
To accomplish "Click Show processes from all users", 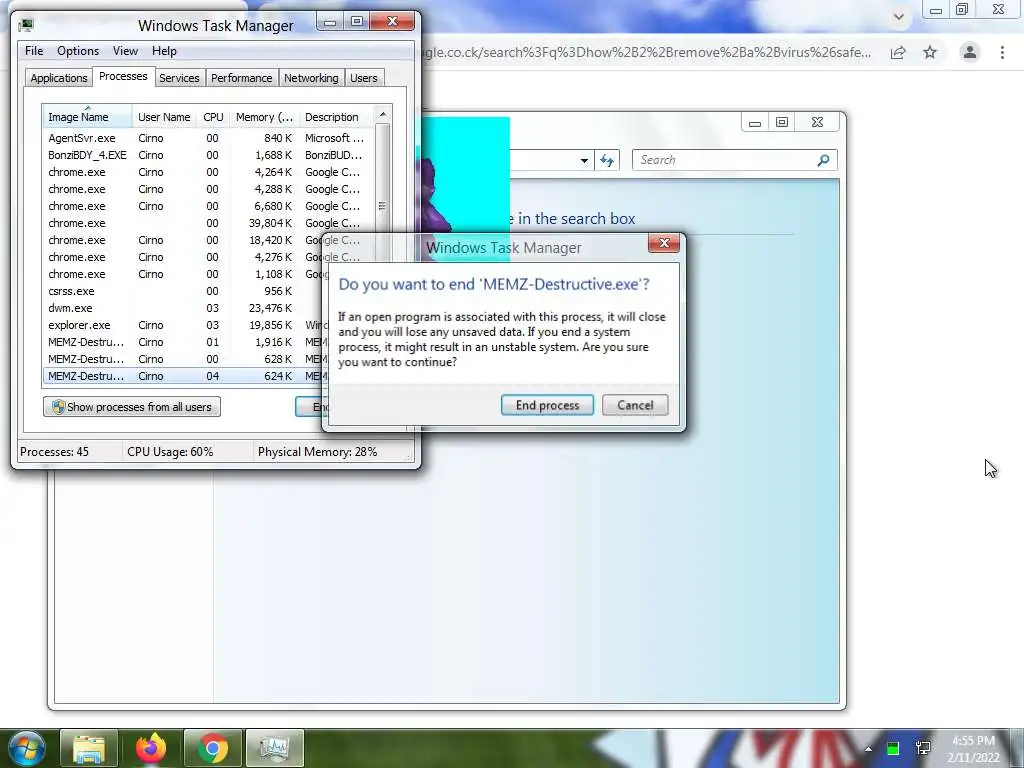I will [132, 407].
